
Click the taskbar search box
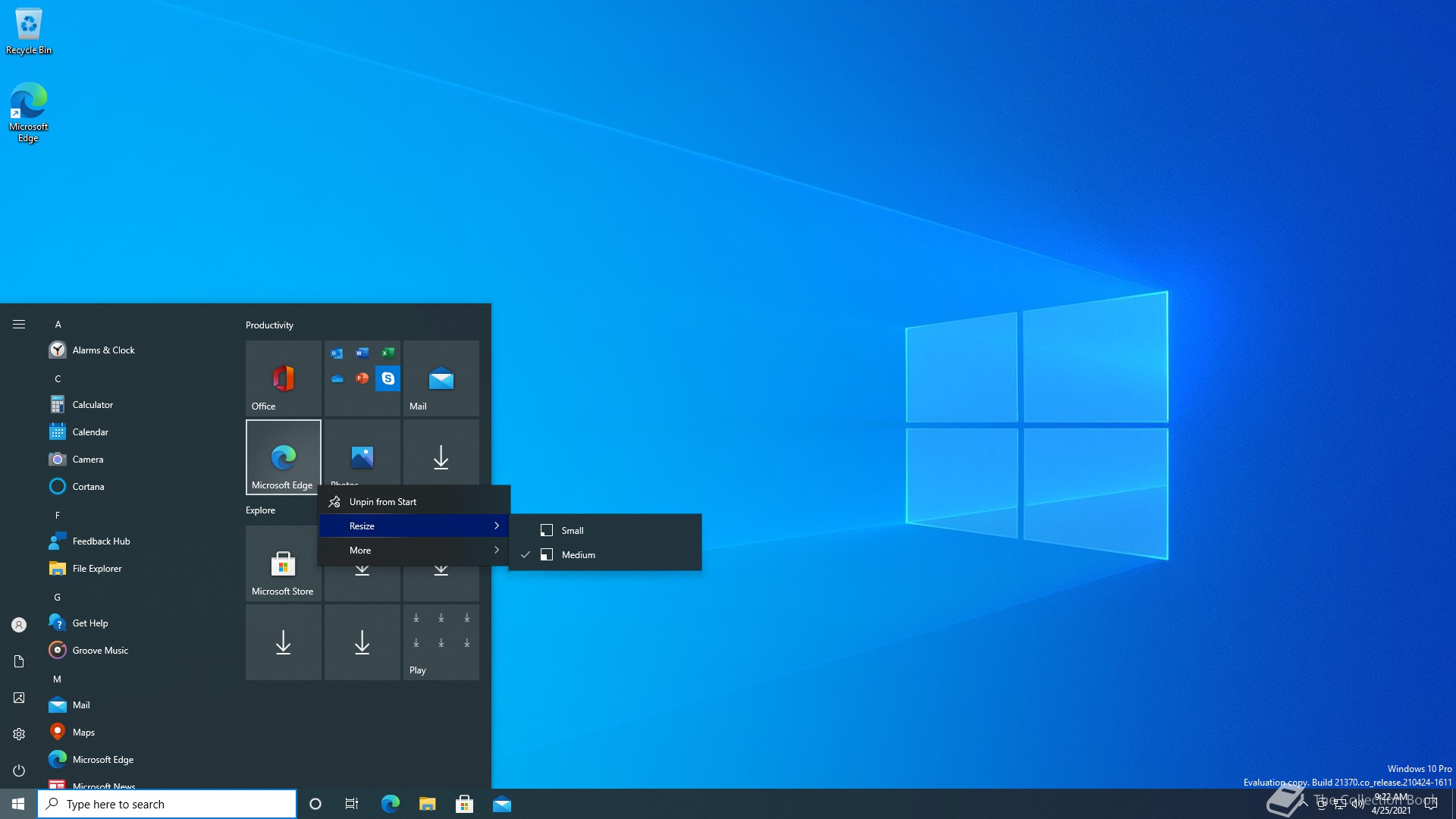coord(167,804)
